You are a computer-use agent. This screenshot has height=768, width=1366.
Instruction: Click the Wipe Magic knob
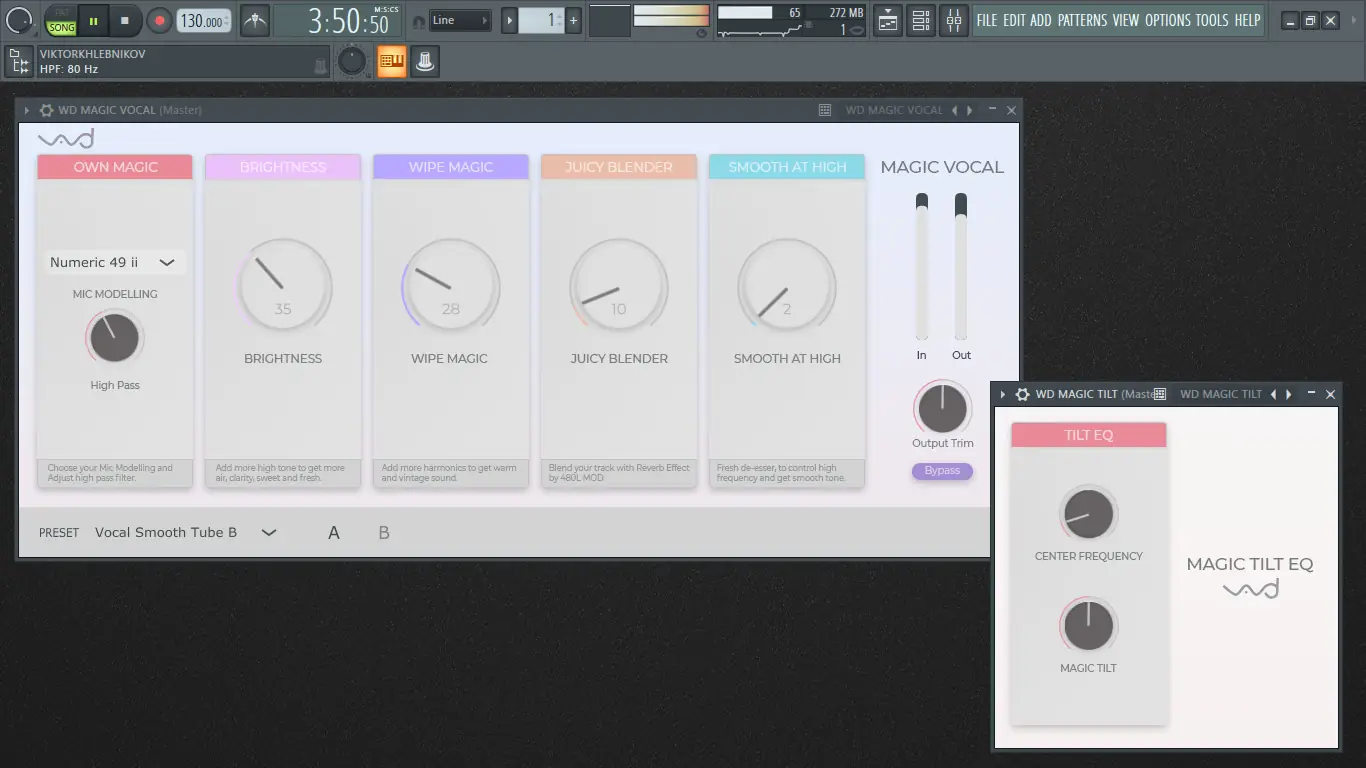(451, 287)
